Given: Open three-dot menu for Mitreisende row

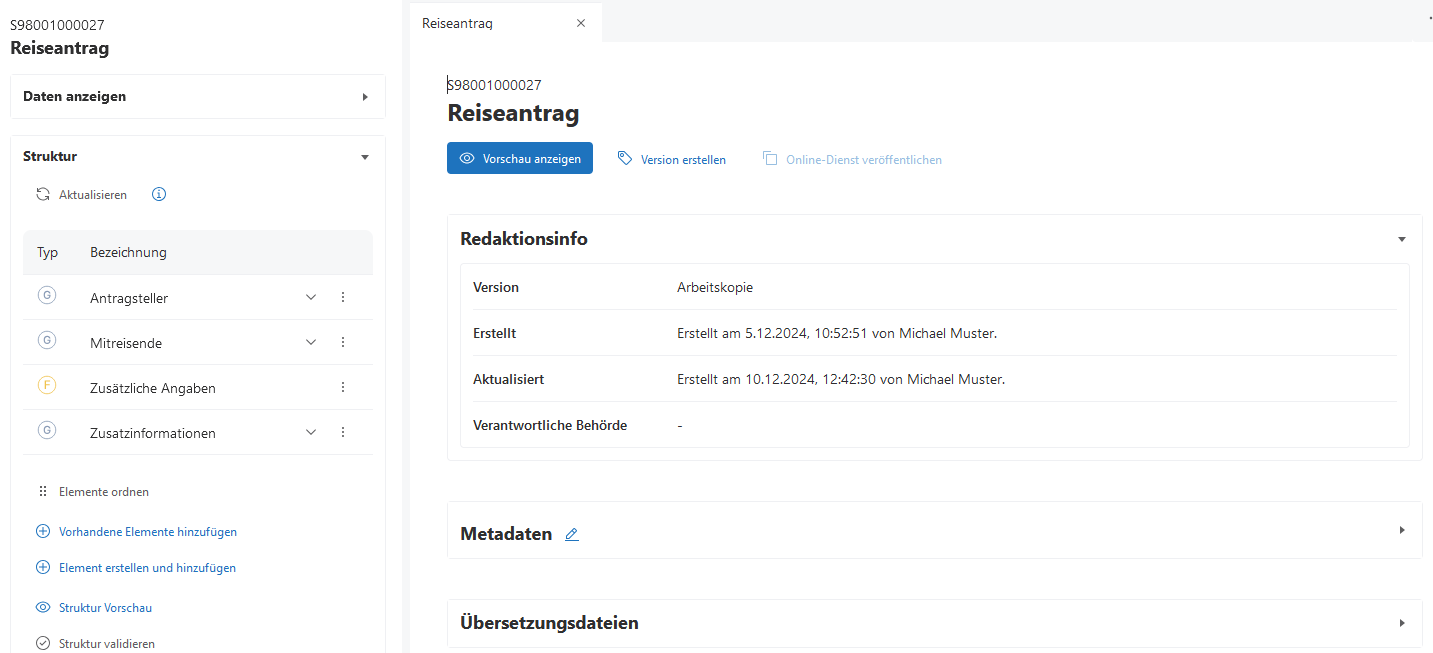Looking at the screenshot, I should click(343, 342).
